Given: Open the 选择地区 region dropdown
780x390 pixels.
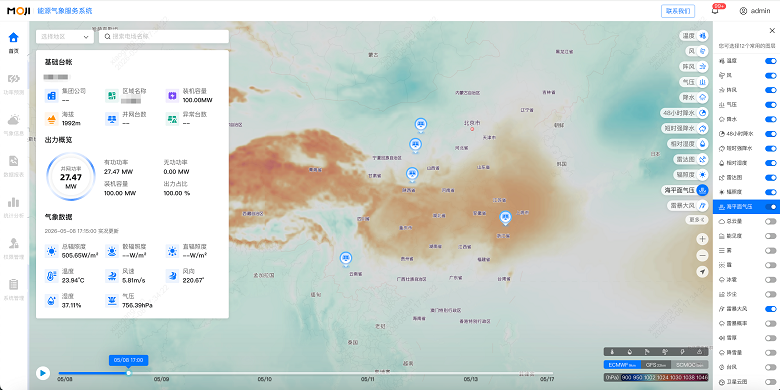Looking at the screenshot, I should pos(65,36).
